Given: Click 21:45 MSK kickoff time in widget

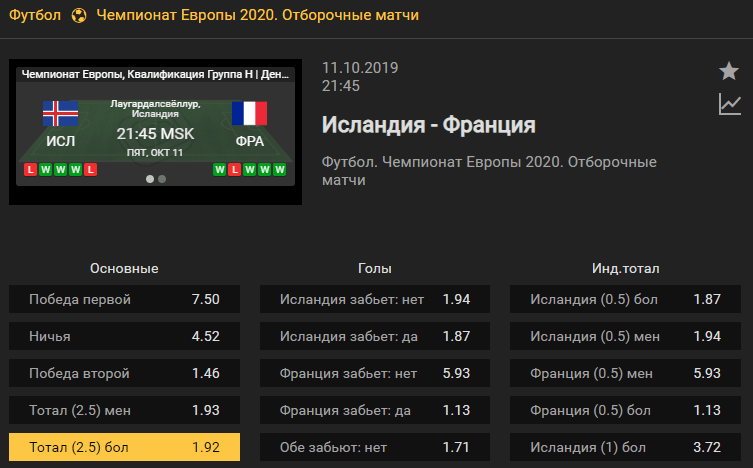Looking at the screenshot, I should pos(155,133).
